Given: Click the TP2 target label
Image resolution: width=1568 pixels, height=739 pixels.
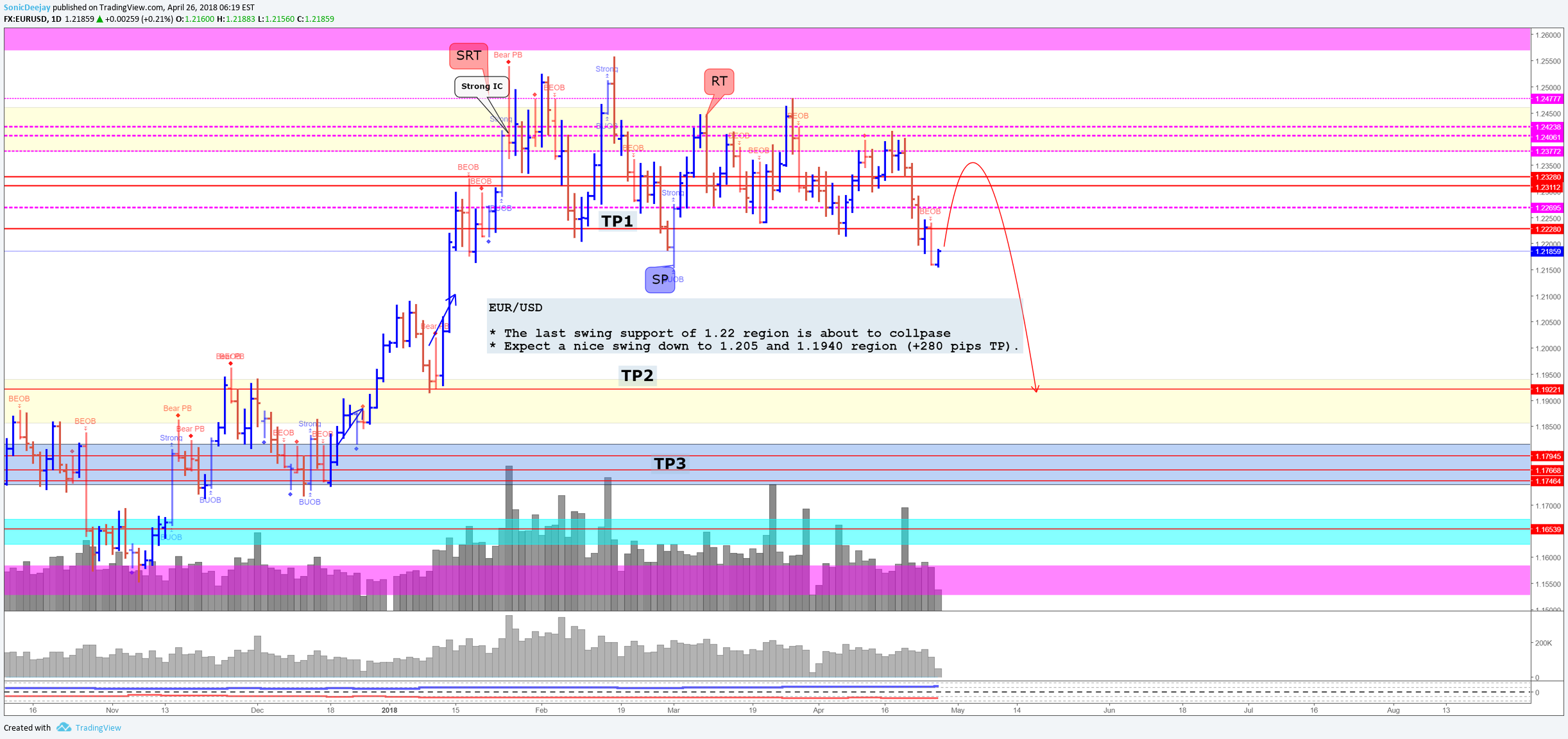Looking at the screenshot, I should coord(636,375).
